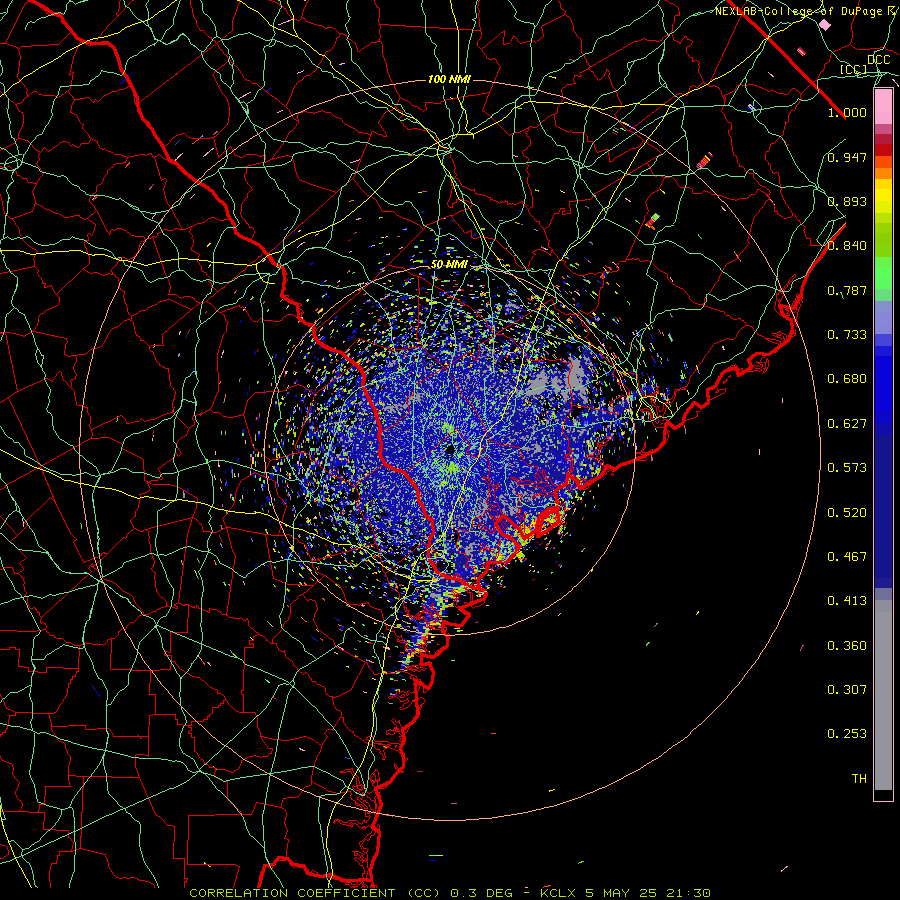
Task: Click the "DCC" label above the color scale
Action: pyautogui.click(x=878, y=60)
